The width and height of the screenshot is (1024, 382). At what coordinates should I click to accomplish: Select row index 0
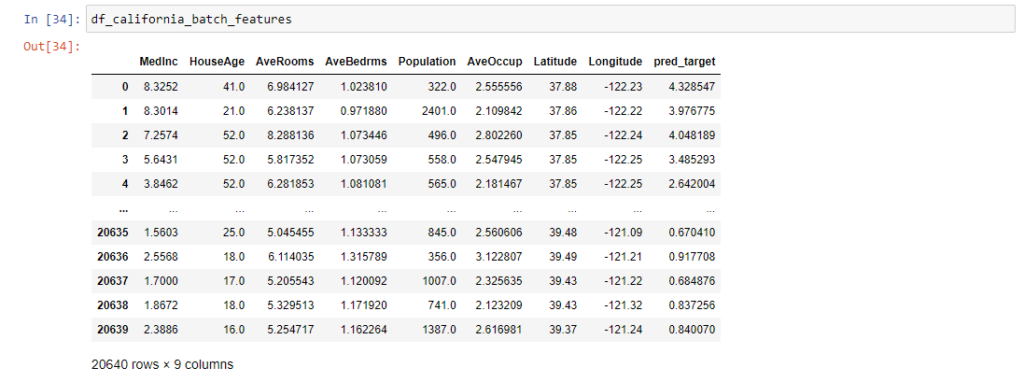pyautogui.click(x=125, y=87)
